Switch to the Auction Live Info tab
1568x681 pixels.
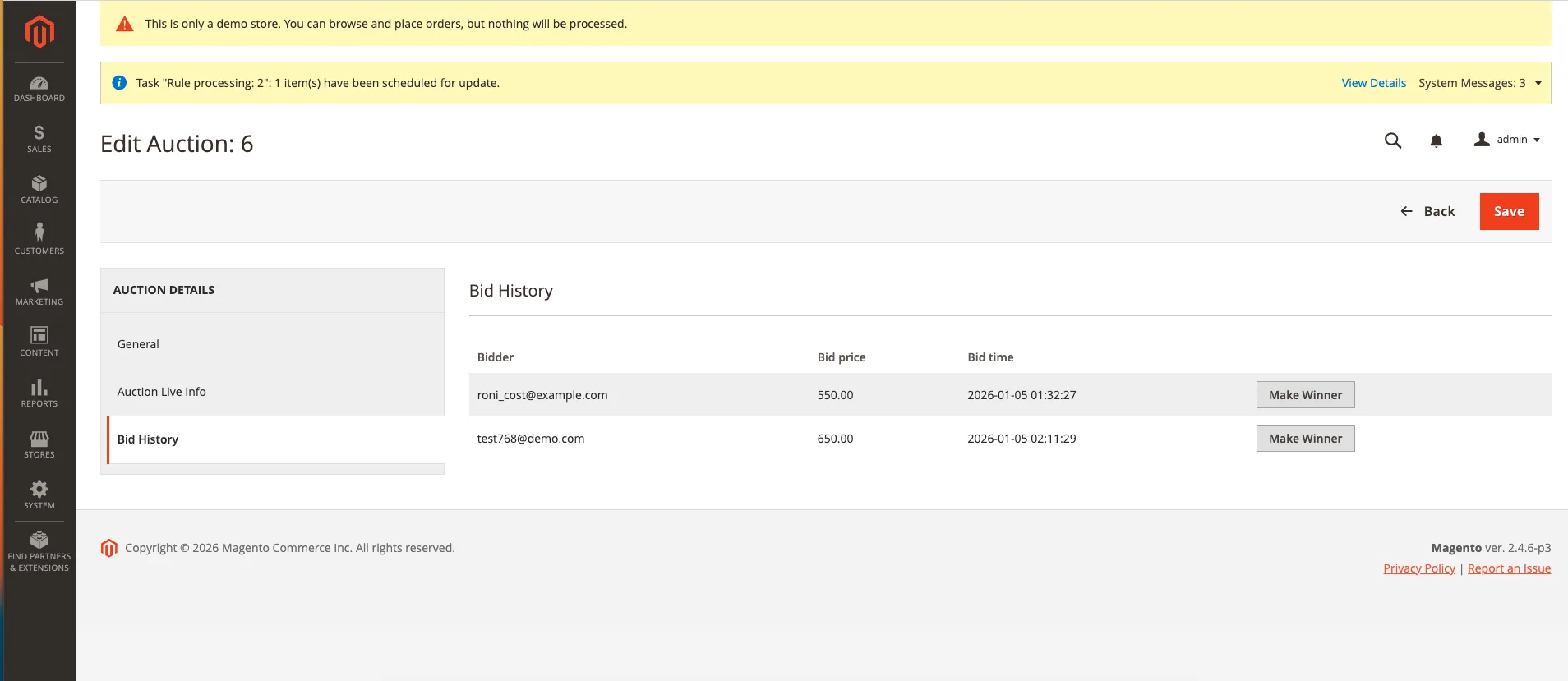pyautogui.click(x=272, y=392)
